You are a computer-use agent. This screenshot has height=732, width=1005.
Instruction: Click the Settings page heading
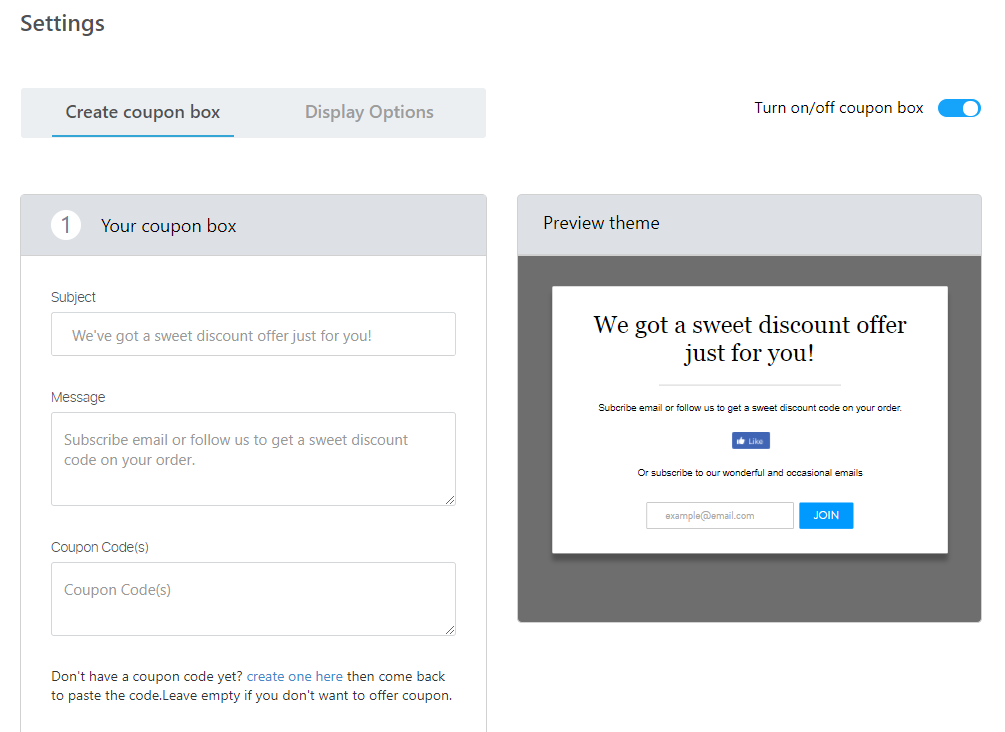click(62, 23)
